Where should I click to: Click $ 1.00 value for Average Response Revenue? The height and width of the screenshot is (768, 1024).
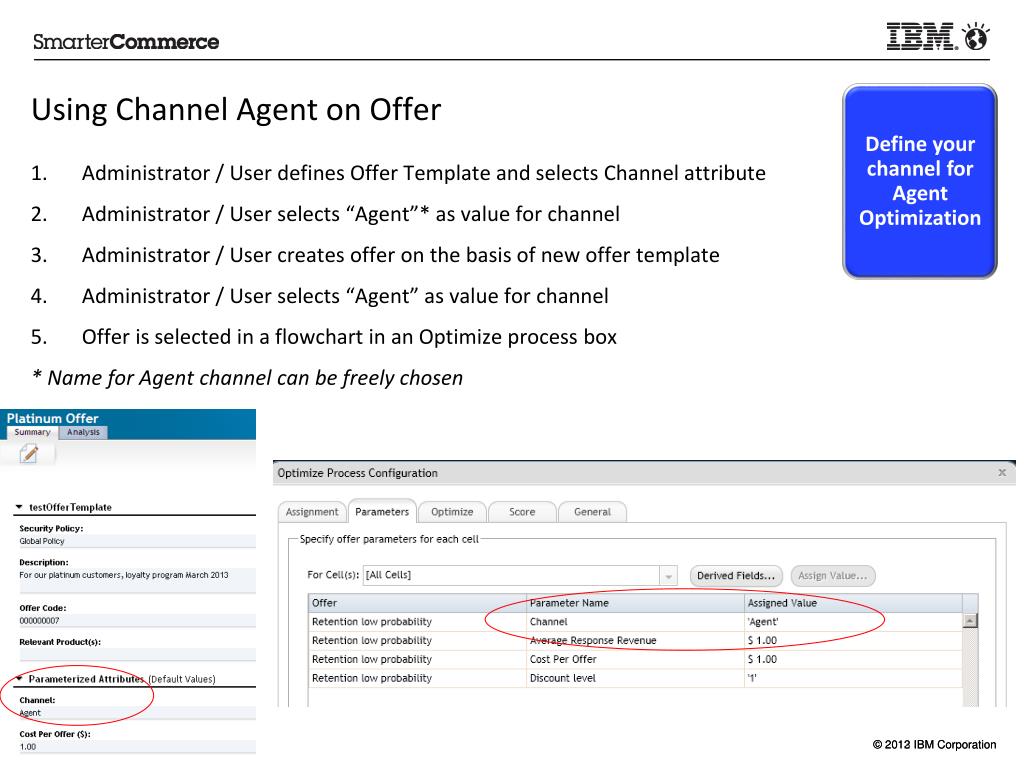click(x=853, y=641)
